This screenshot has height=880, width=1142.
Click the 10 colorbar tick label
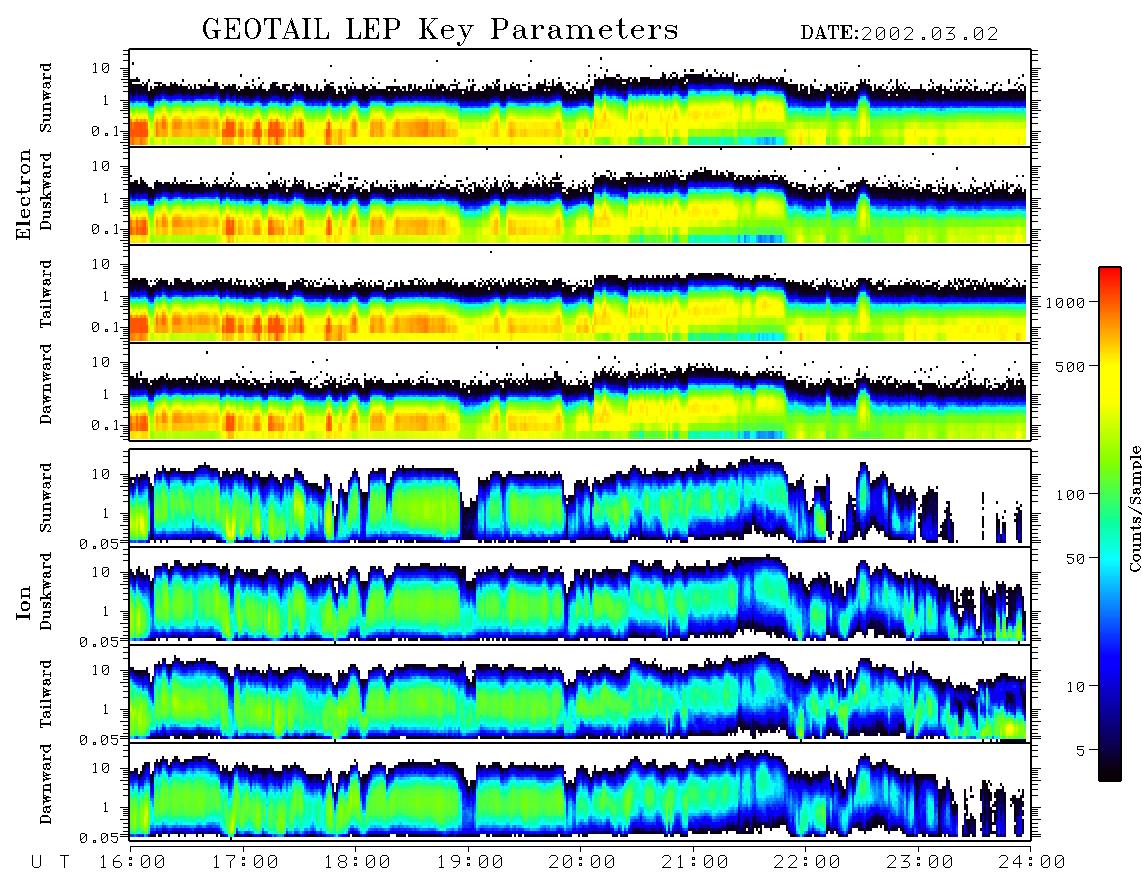point(1075,686)
